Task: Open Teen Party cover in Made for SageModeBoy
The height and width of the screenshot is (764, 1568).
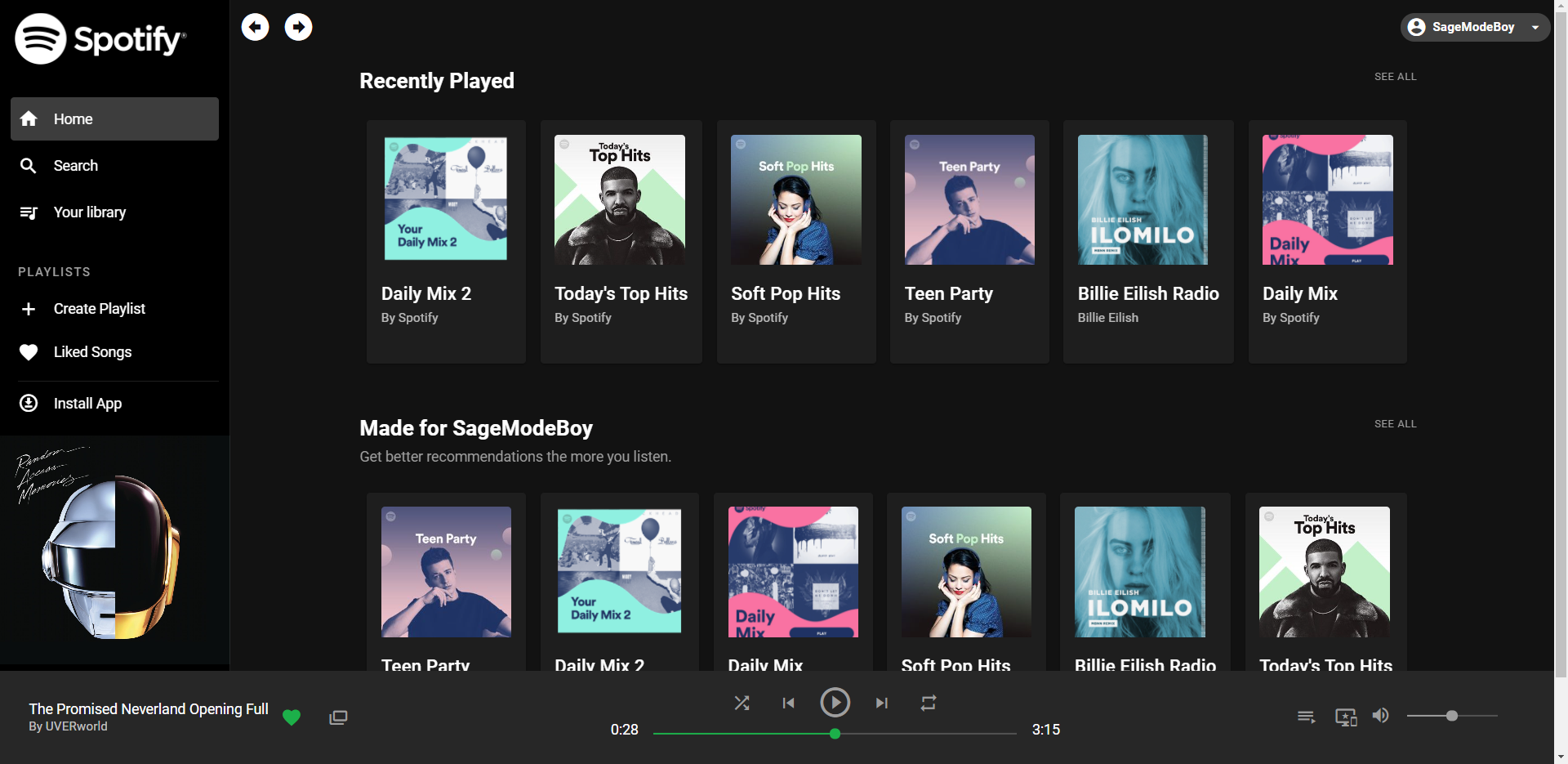Action: 446,572
